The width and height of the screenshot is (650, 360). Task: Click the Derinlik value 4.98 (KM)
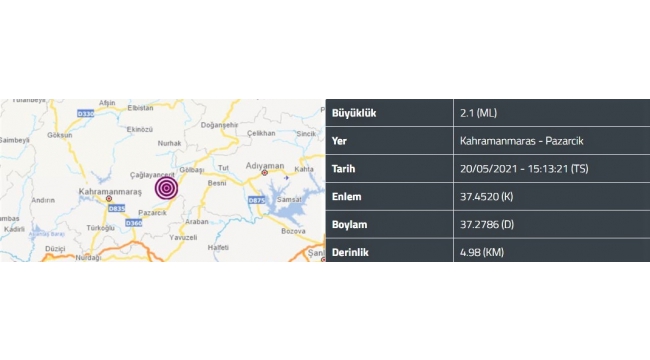[482, 252]
